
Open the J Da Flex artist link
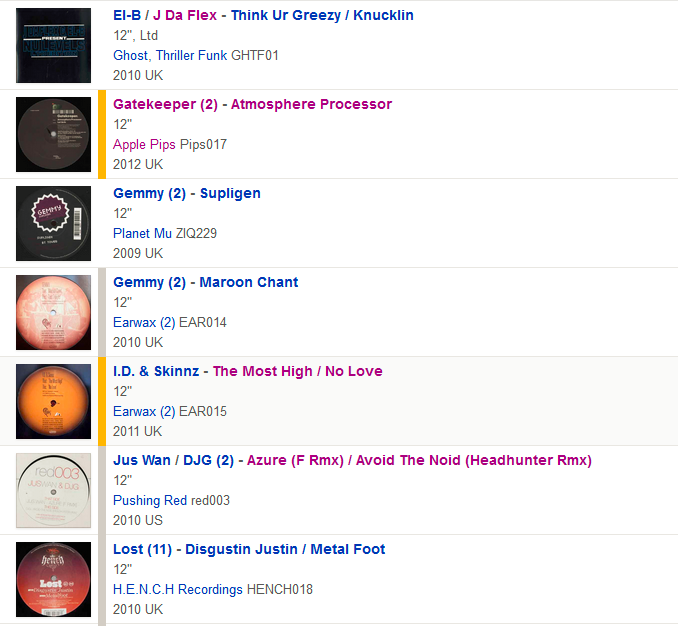coord(185,15)
